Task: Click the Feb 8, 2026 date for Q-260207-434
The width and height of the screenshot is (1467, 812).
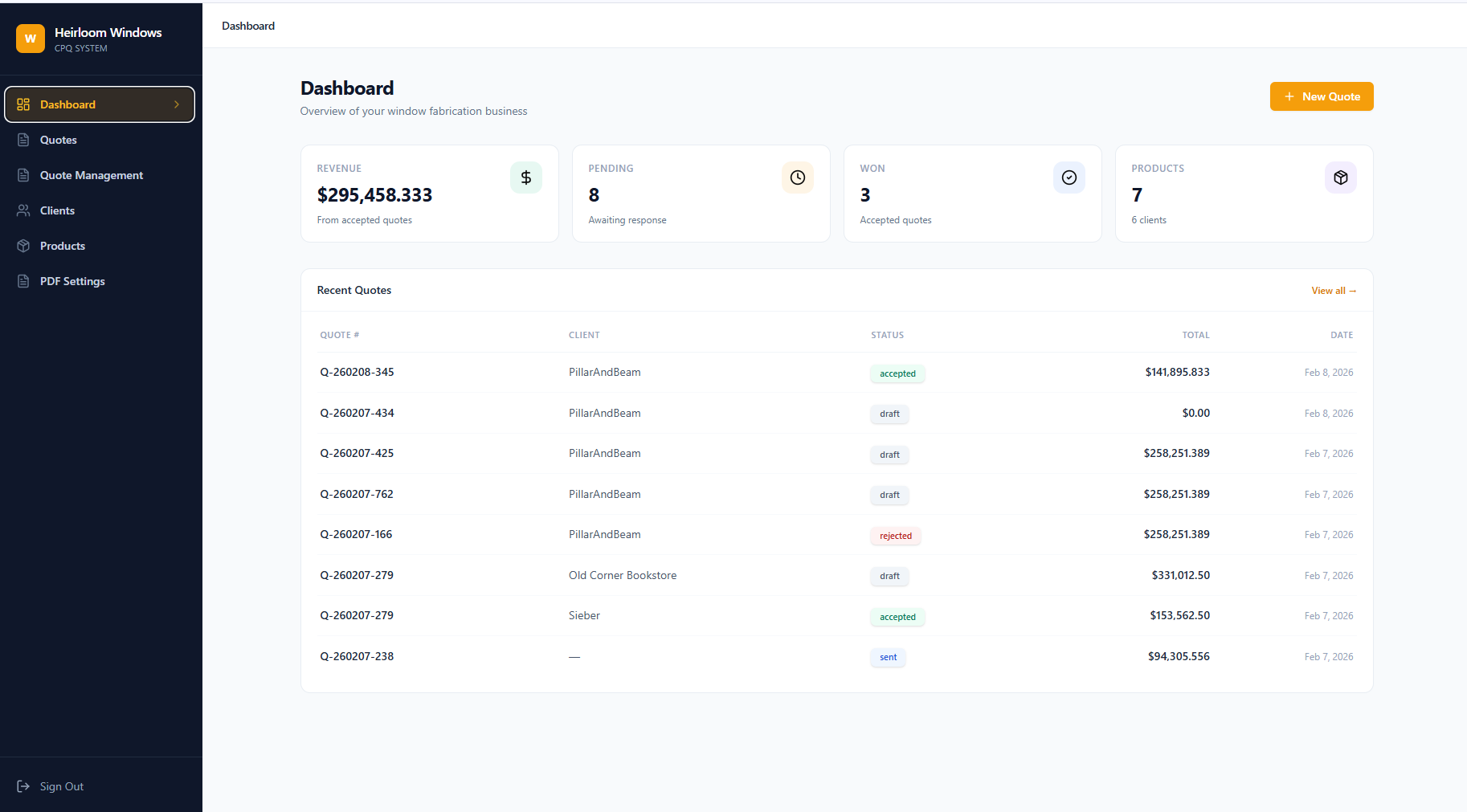Action: tap(1329, 413)
